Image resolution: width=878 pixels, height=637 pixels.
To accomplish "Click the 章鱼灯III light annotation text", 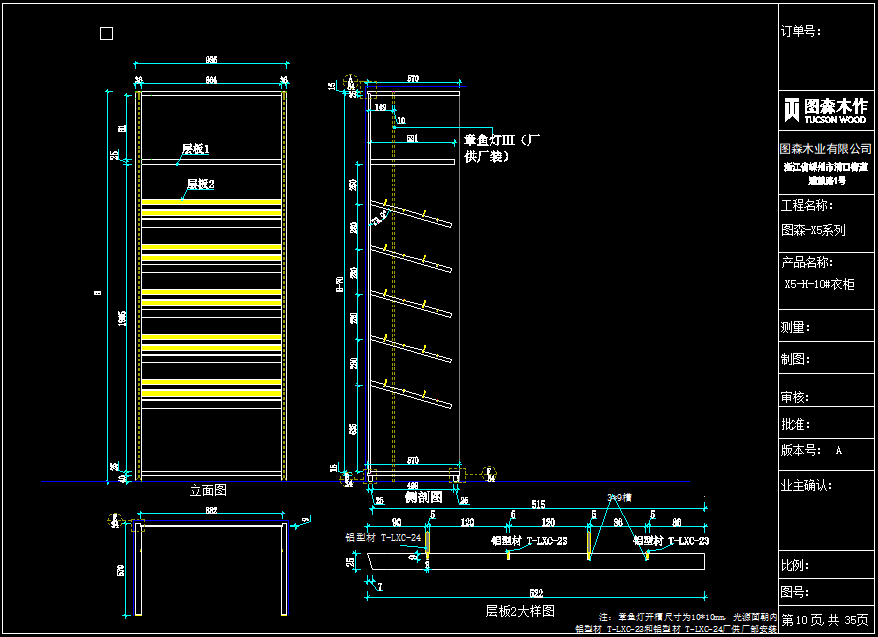I will 502,148.
